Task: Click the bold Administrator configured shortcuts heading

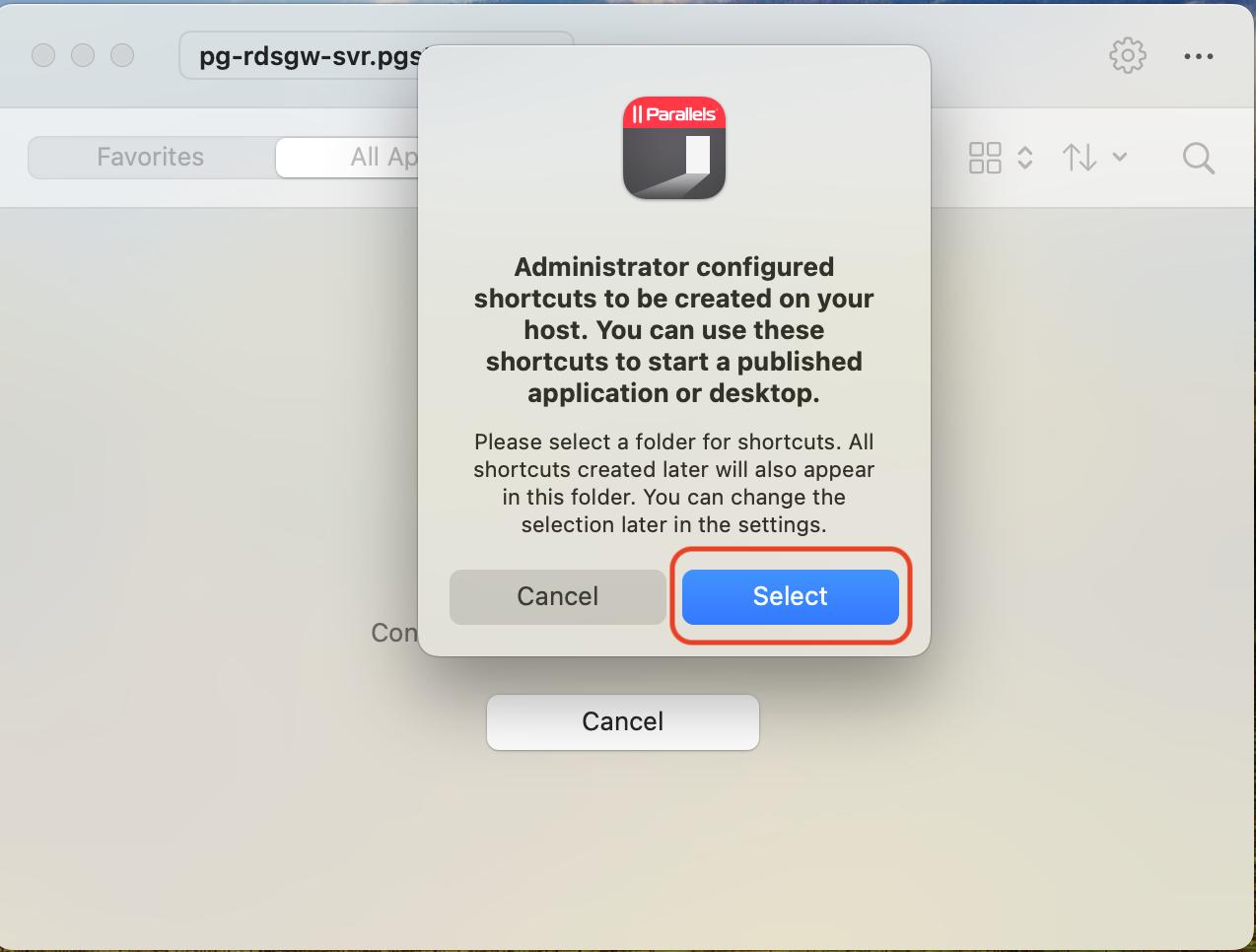Action: [x=674, y=330]
